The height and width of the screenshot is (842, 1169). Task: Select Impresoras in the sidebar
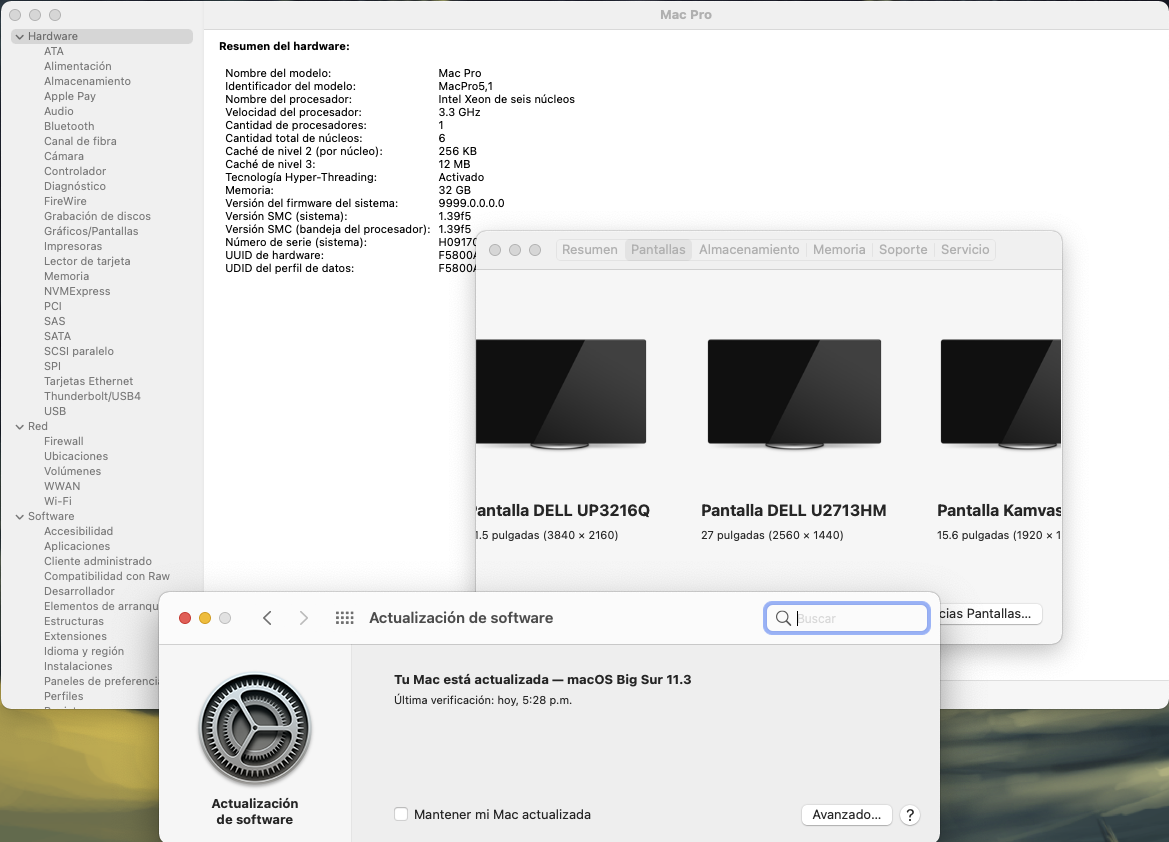[x=73, y=246]
